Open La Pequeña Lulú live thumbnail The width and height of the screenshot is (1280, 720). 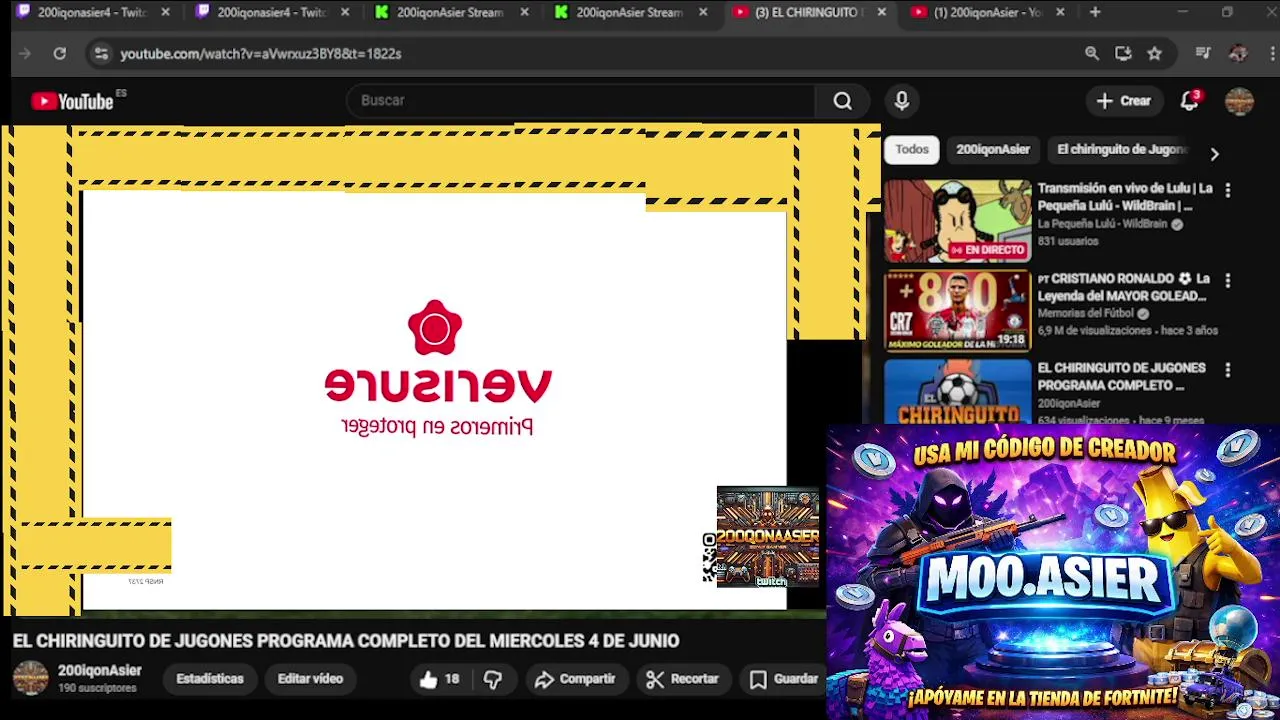[x=957, y=221]
